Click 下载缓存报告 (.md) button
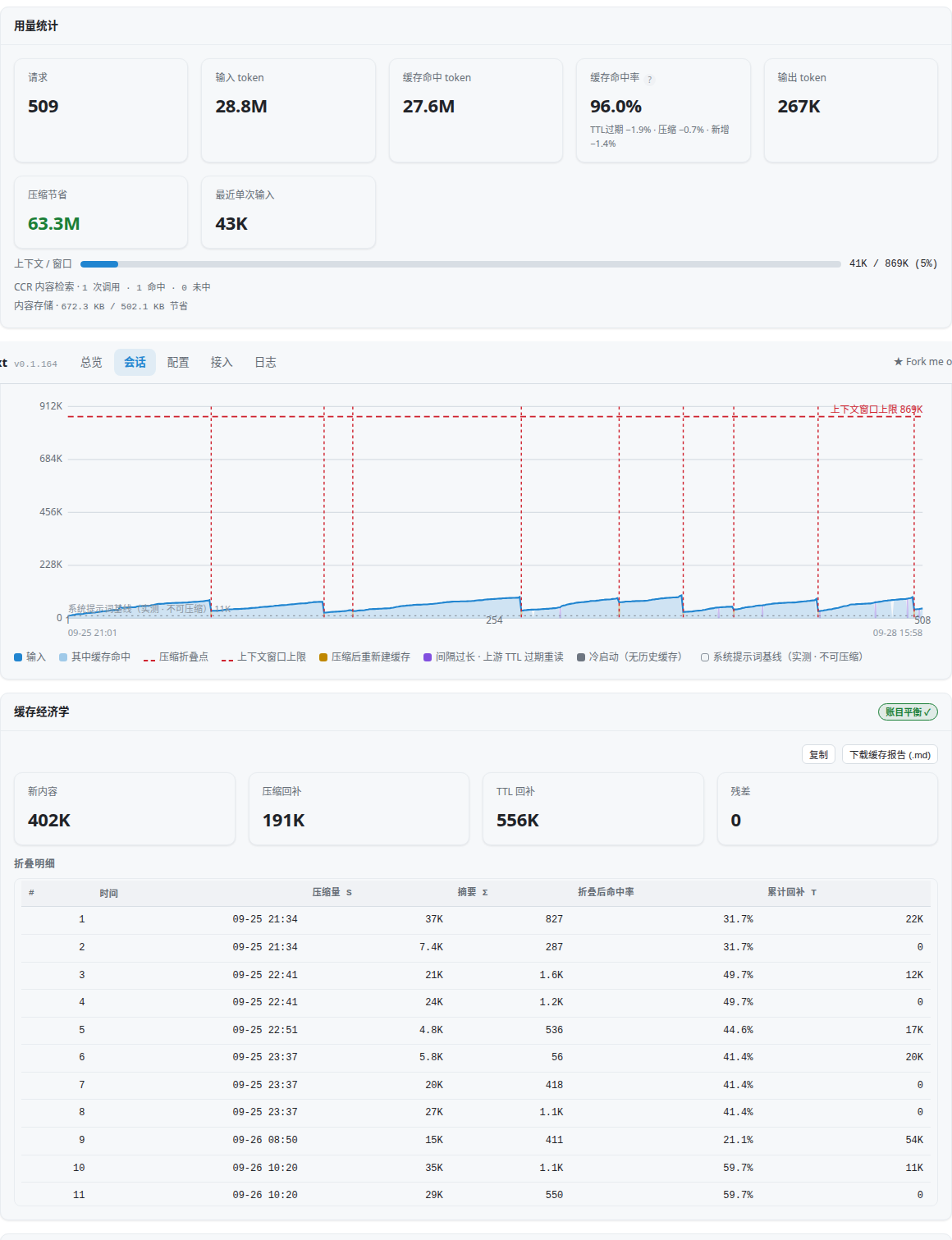 [x=890, y=755]
